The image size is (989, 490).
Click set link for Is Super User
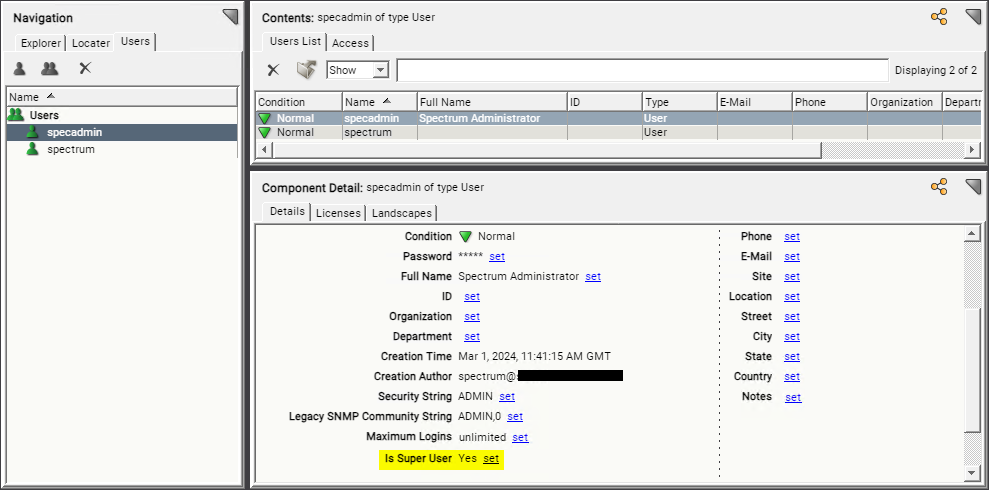[491, 459]
